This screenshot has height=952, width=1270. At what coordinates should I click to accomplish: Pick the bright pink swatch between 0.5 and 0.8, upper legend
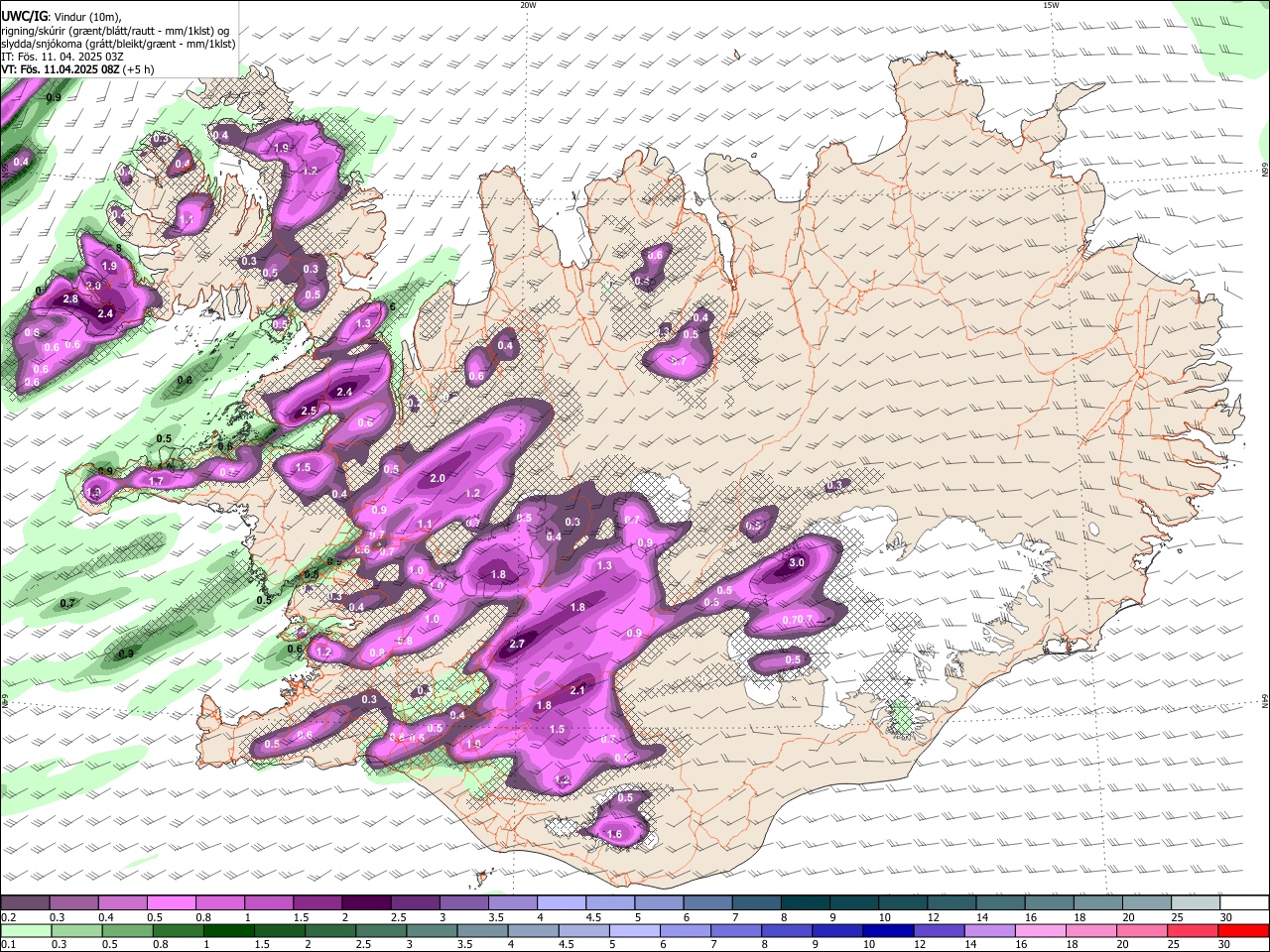(x=172, y=903)
